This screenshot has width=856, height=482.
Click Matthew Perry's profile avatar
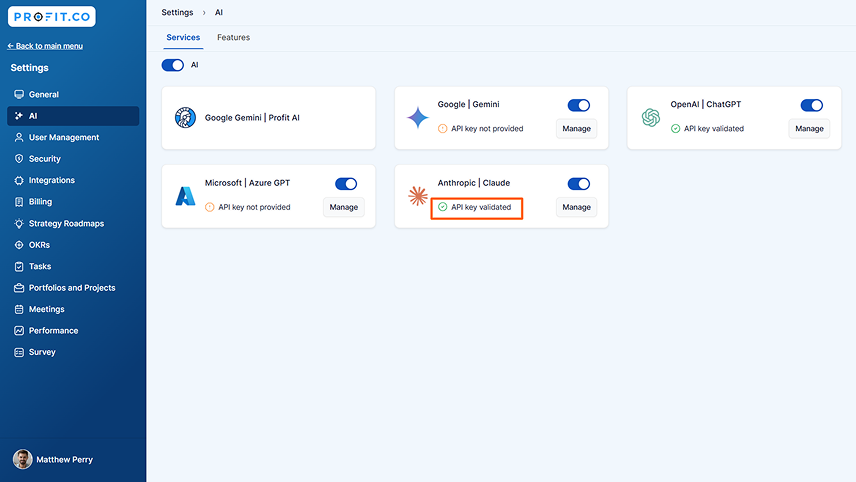coord(23,460)
